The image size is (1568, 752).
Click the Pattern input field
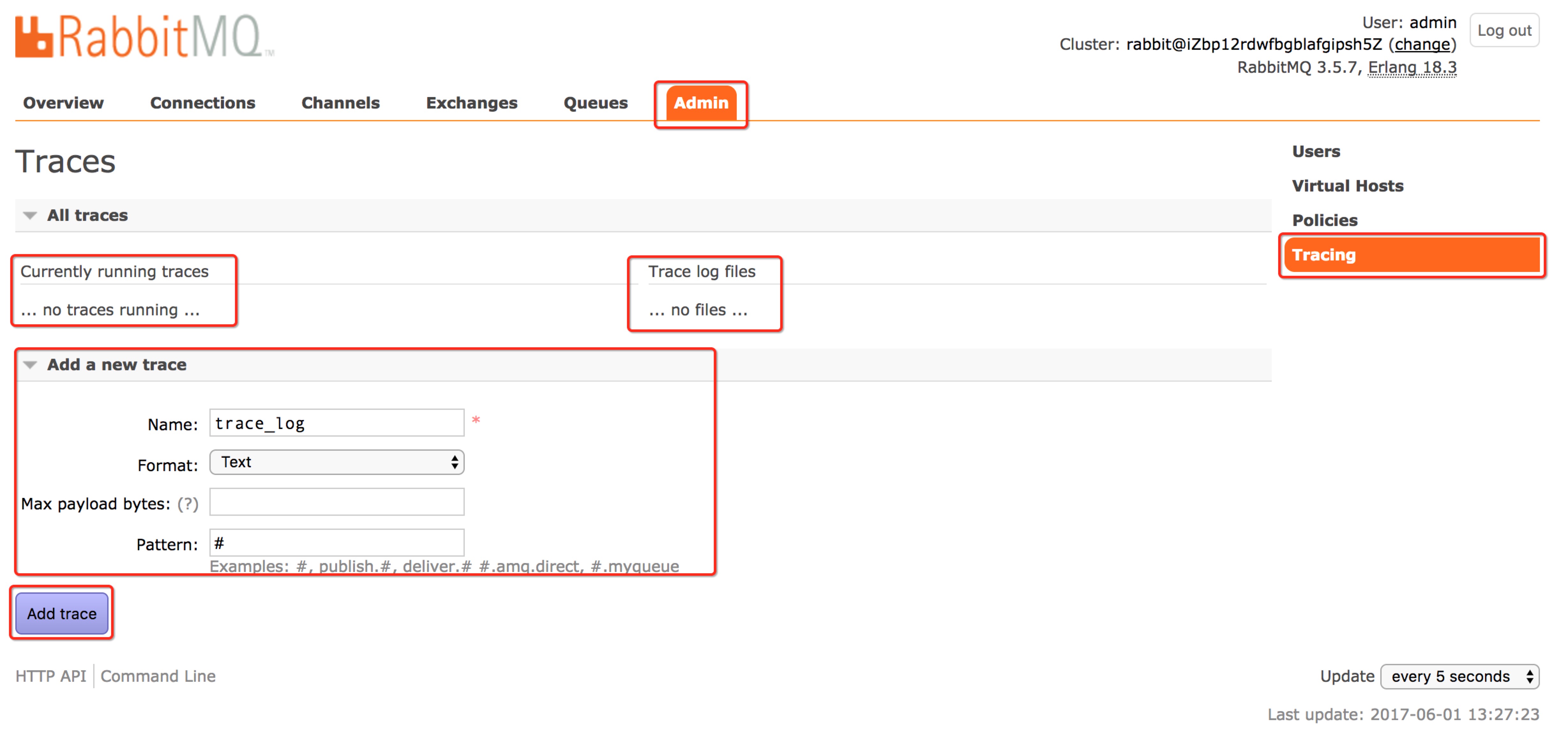click(336, 543)
